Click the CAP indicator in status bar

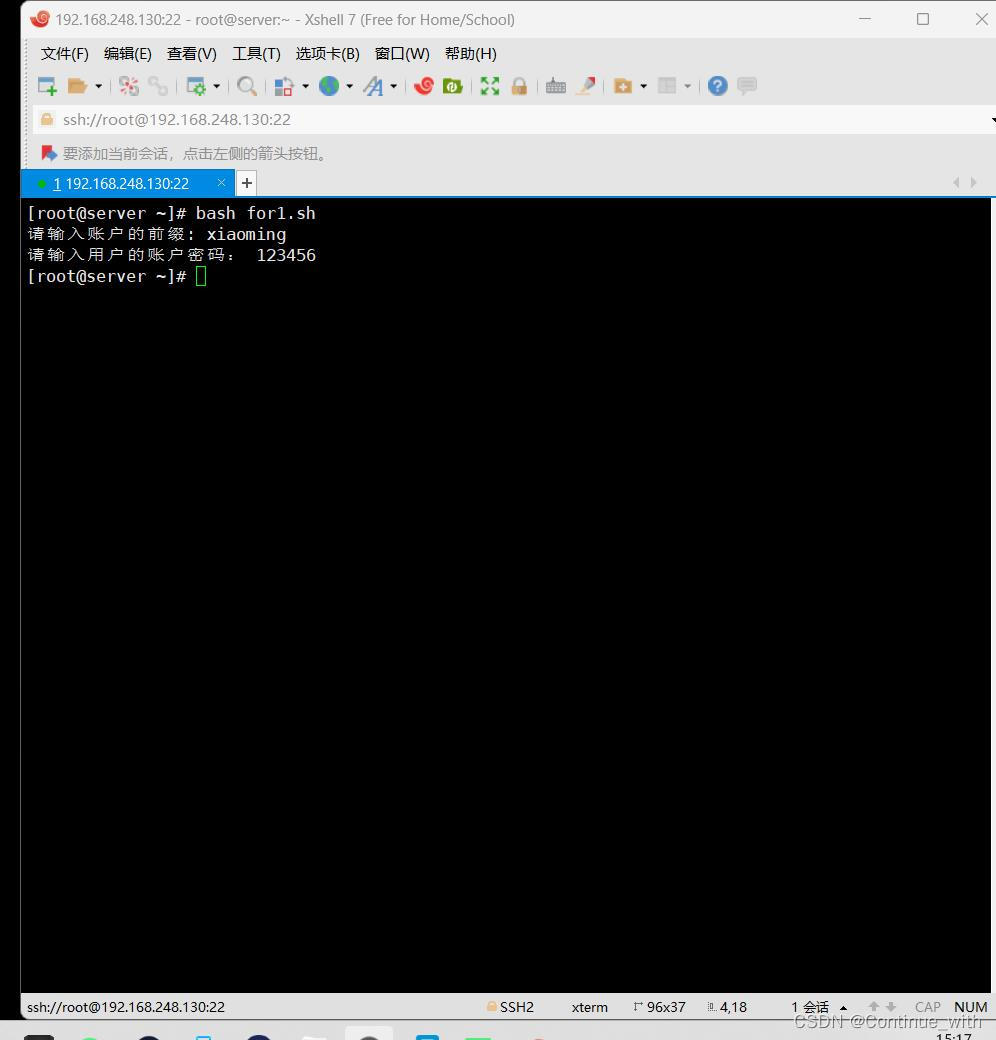click(x=928, y=1007)
